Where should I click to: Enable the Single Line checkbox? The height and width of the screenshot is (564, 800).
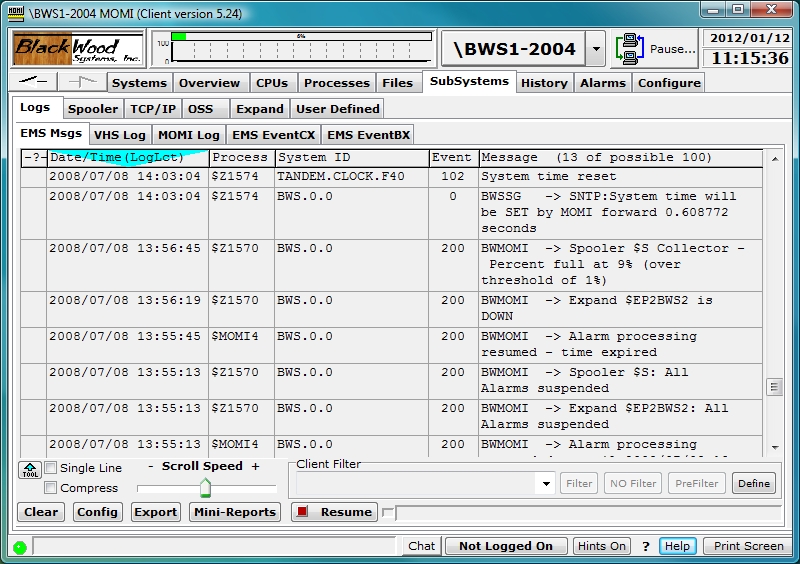pos(51,468)
